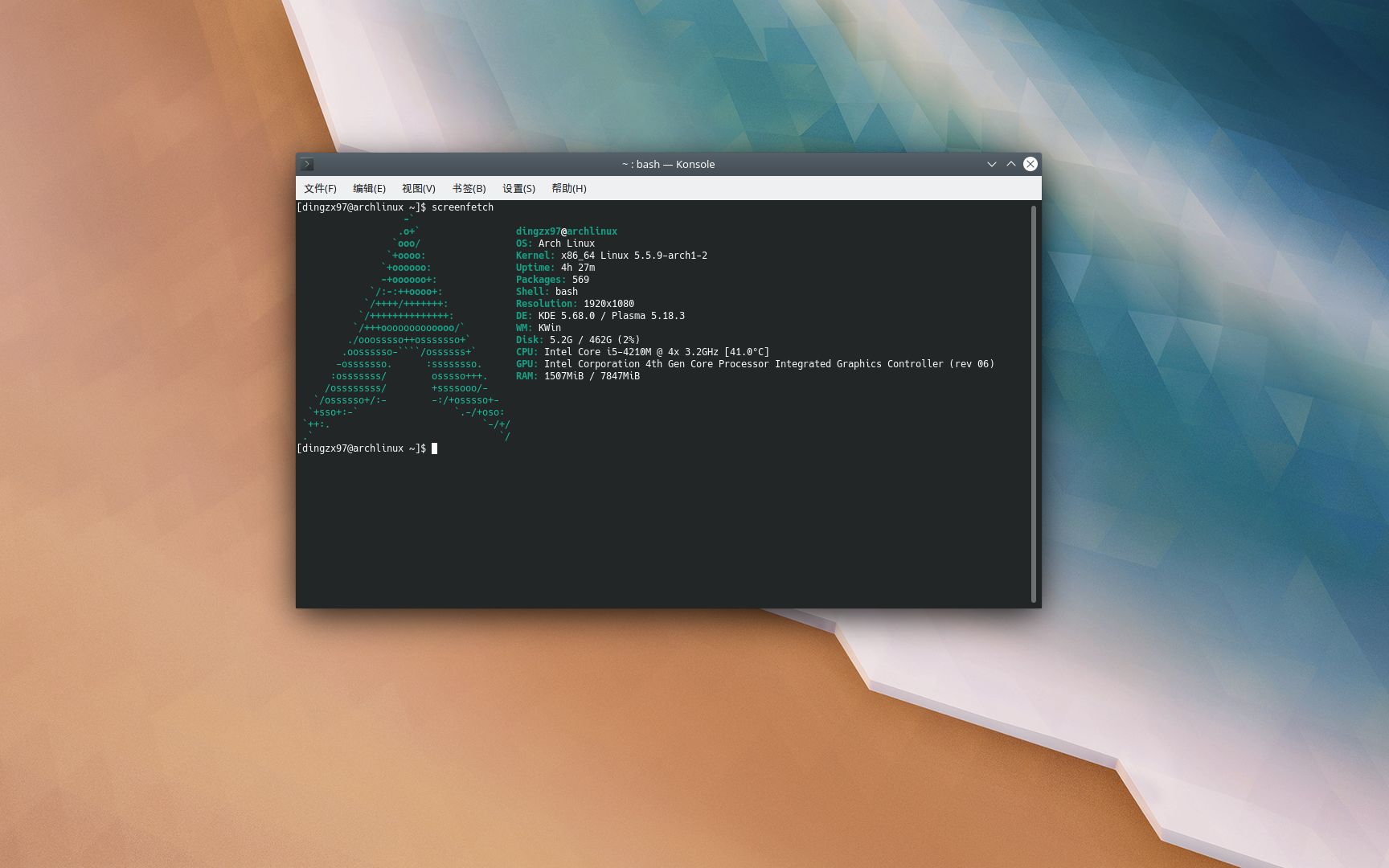Click the 'RAM: 1507MiB / 7847MiB' line
1389x868 pixels.
coord(578,376)
